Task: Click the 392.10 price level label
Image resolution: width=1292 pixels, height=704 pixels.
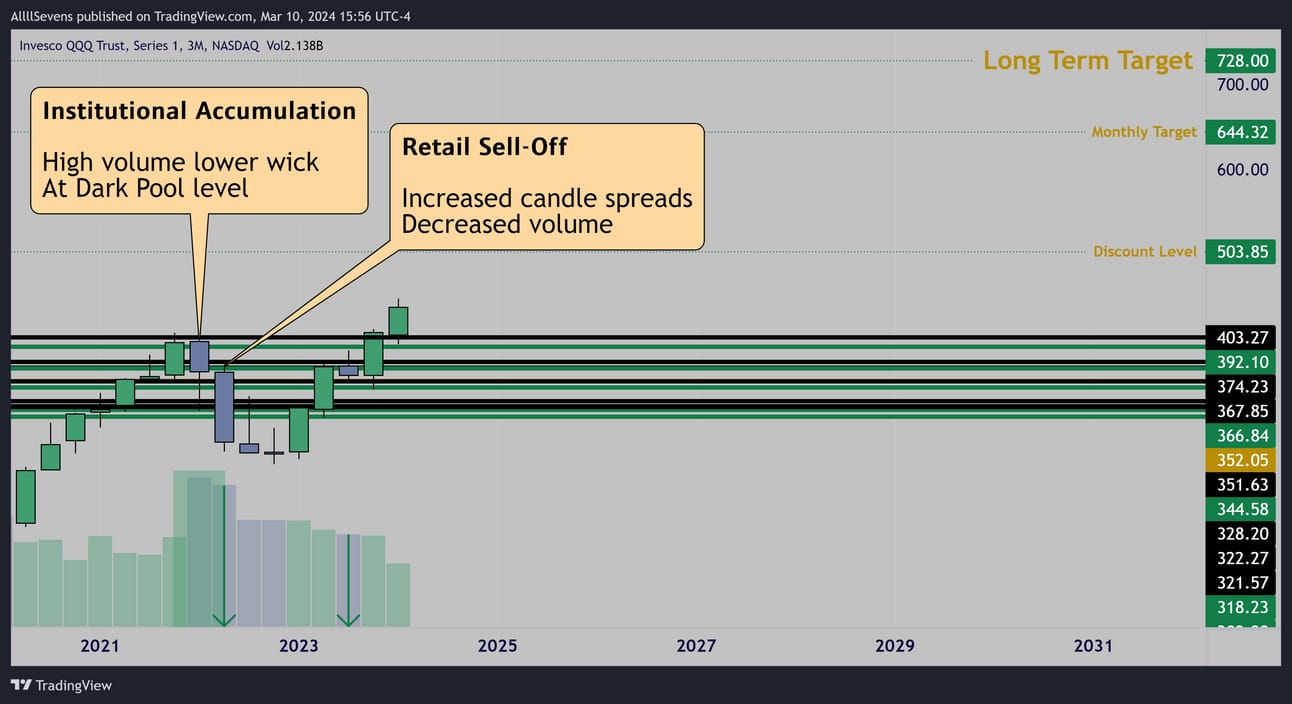Action: coord(1242,362)
